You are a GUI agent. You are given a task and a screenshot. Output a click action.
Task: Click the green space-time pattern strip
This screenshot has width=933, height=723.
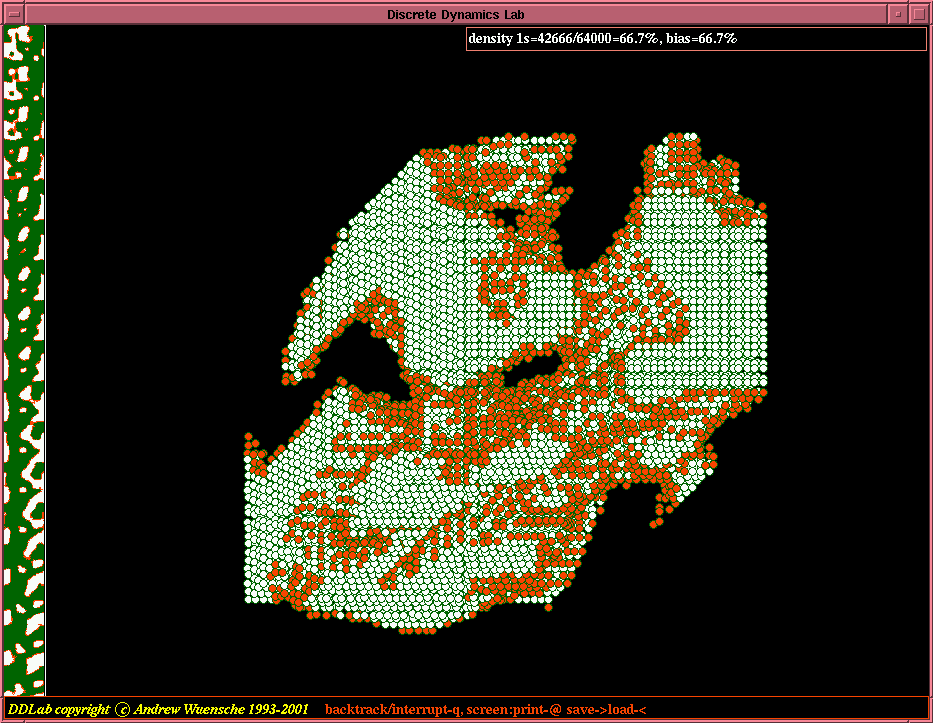pos(24,361)
